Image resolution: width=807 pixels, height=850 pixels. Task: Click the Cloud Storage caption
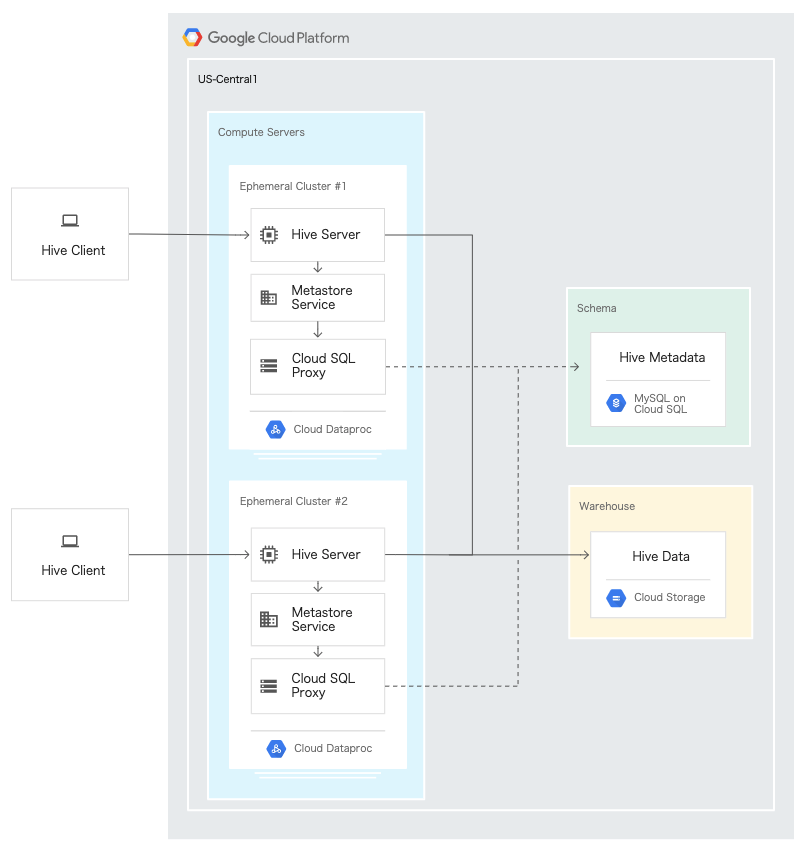point(669,597)
